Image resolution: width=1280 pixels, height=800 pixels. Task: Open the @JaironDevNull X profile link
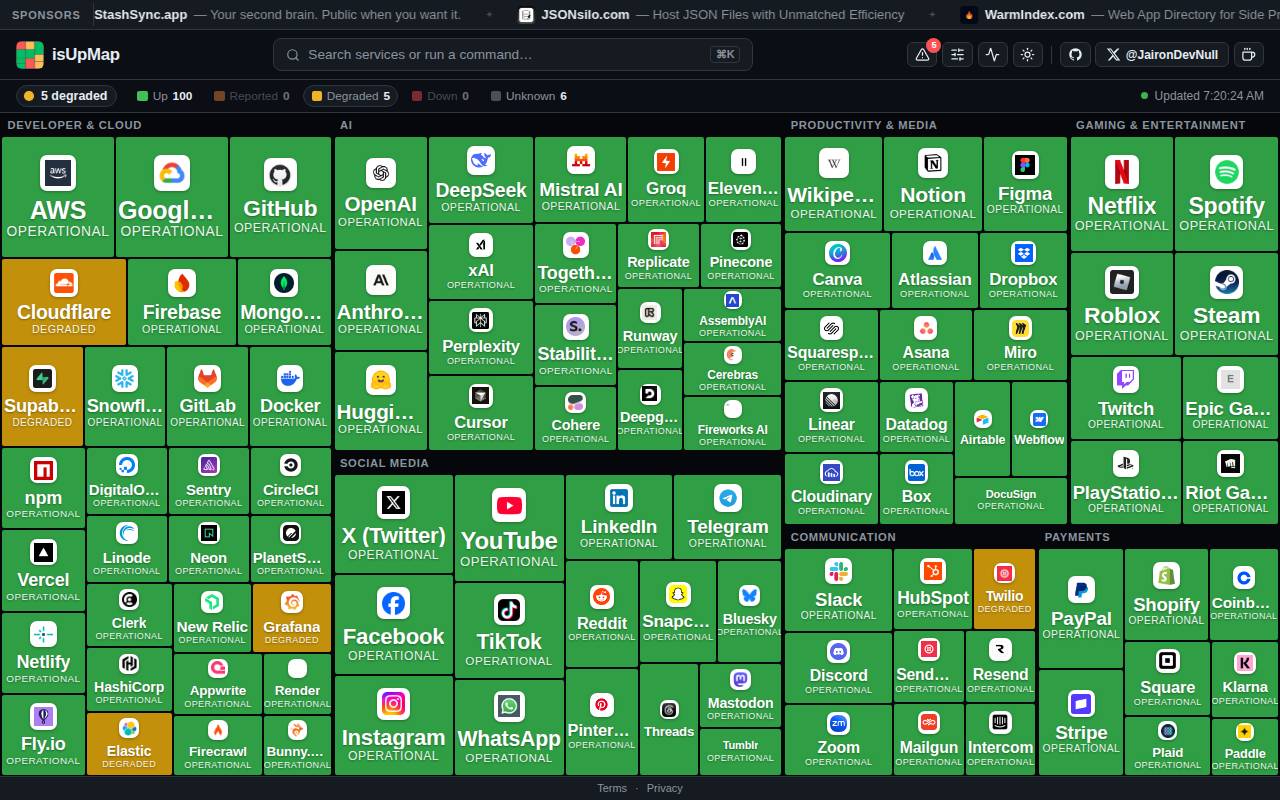(1162, 55)
